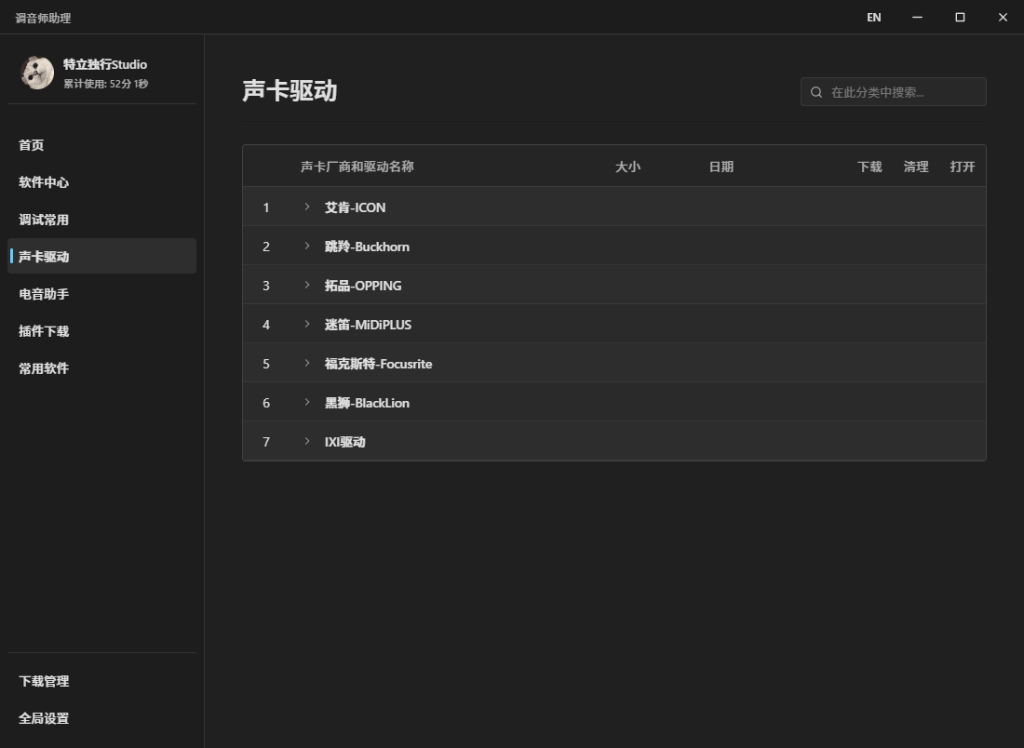
Task: Expand the IXI驱动 row
Action: pyautogui.click(x=308, y=441)
